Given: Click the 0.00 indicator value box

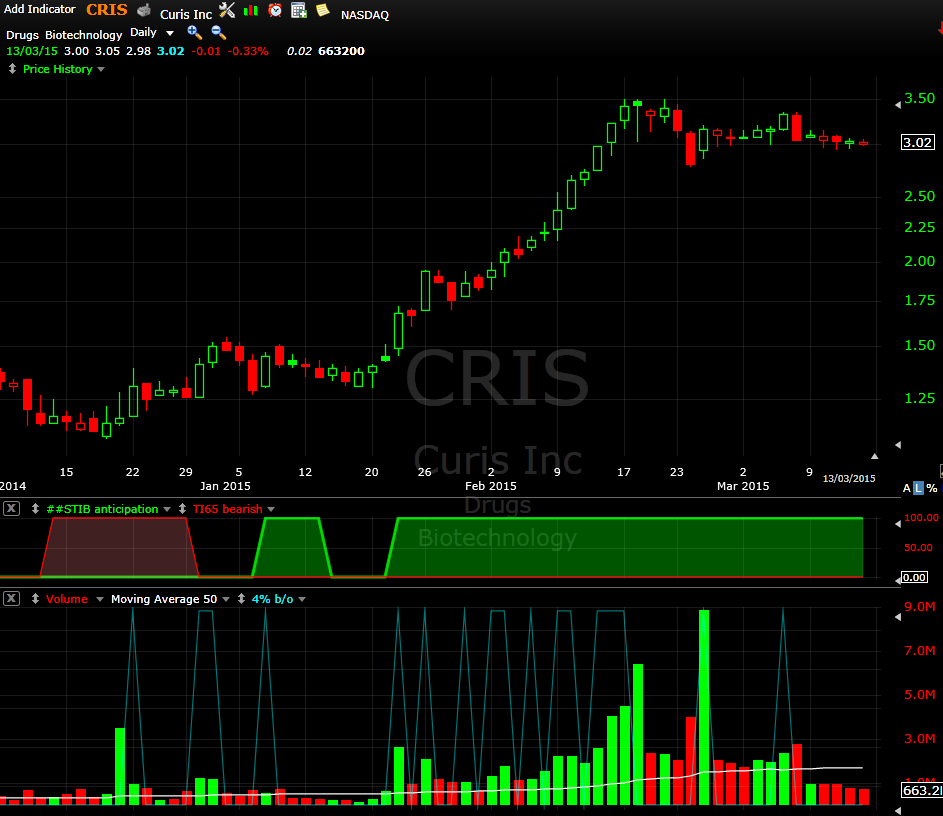Looking at the screenshot, I should 914,577.
